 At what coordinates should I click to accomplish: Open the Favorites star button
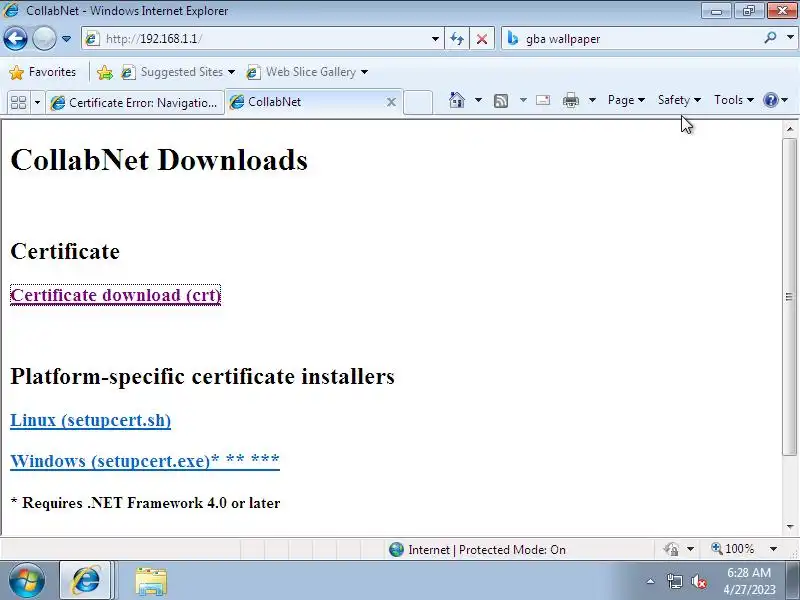(43, 72)
